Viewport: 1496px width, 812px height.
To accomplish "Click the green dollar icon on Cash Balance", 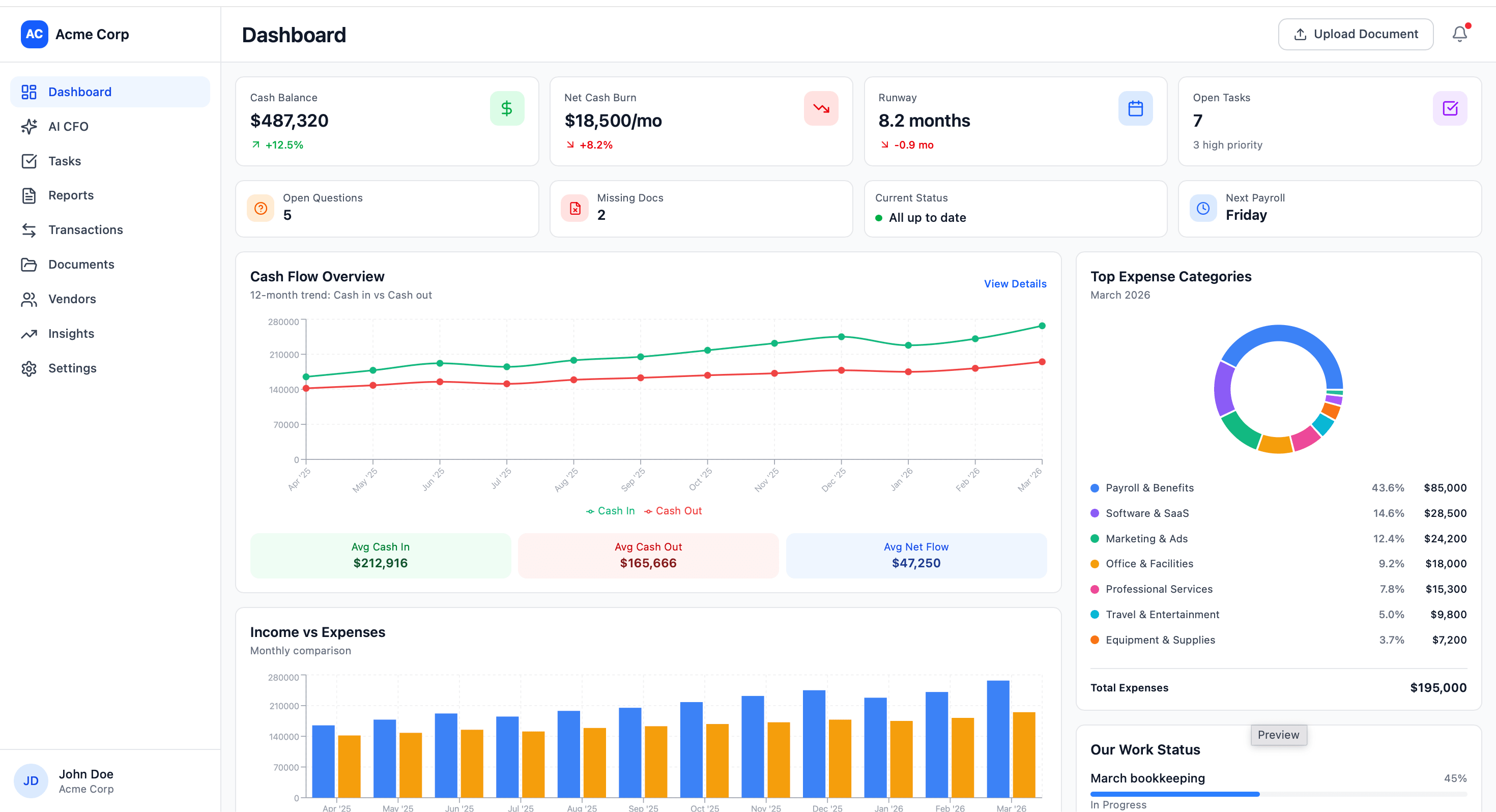I will click(506, 108).
